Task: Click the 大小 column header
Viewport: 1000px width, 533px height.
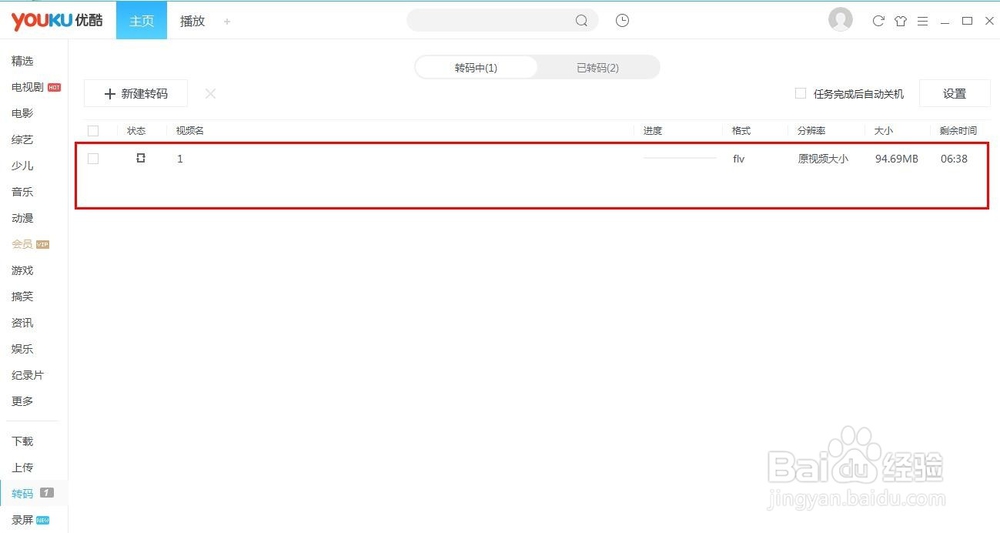Action: [x=883, y=131]
